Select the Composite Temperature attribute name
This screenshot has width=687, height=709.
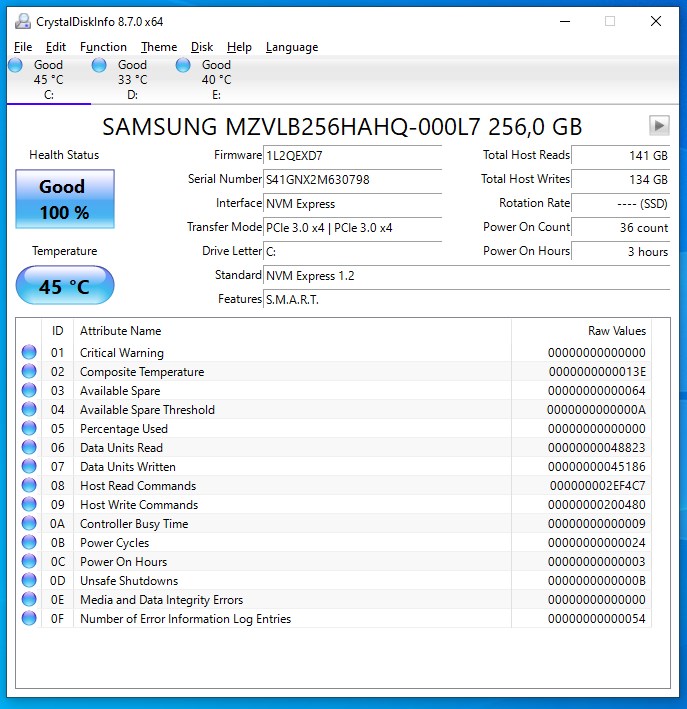coord(142,372)
